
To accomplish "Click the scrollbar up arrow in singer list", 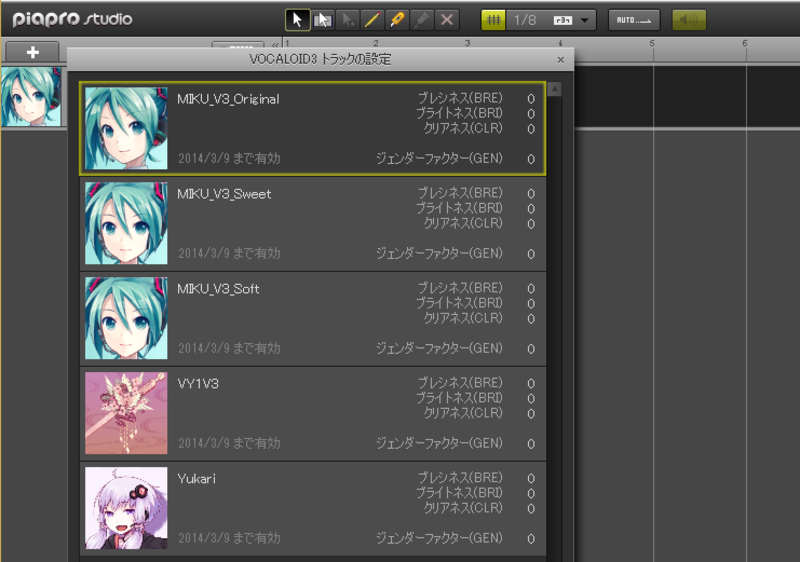I will 555,89.
